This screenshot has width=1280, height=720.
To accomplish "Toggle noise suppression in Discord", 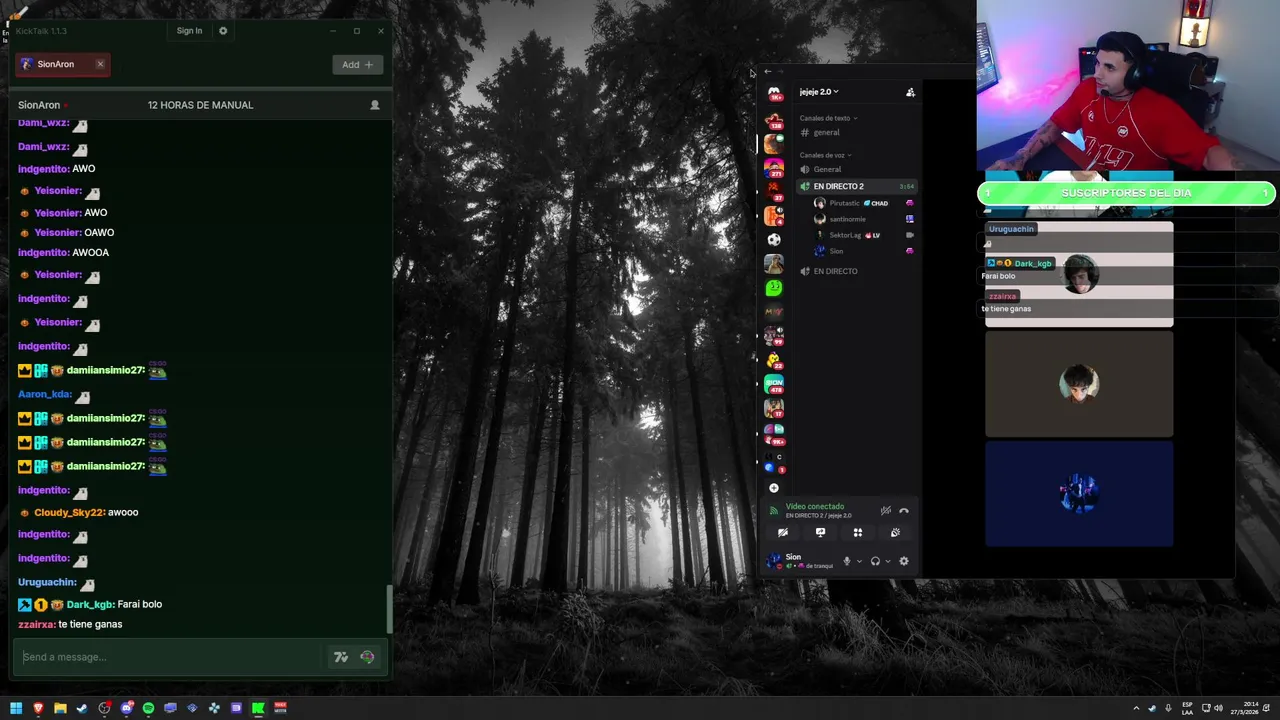I will click(885, 511).
